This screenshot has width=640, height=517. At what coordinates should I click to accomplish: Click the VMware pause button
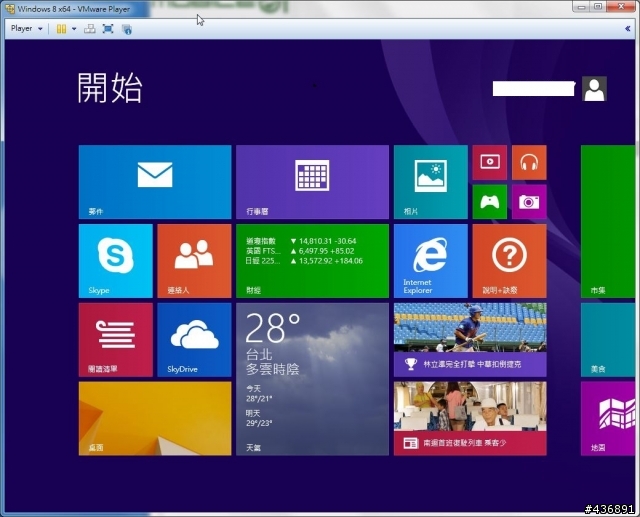[x=61, y=29]
